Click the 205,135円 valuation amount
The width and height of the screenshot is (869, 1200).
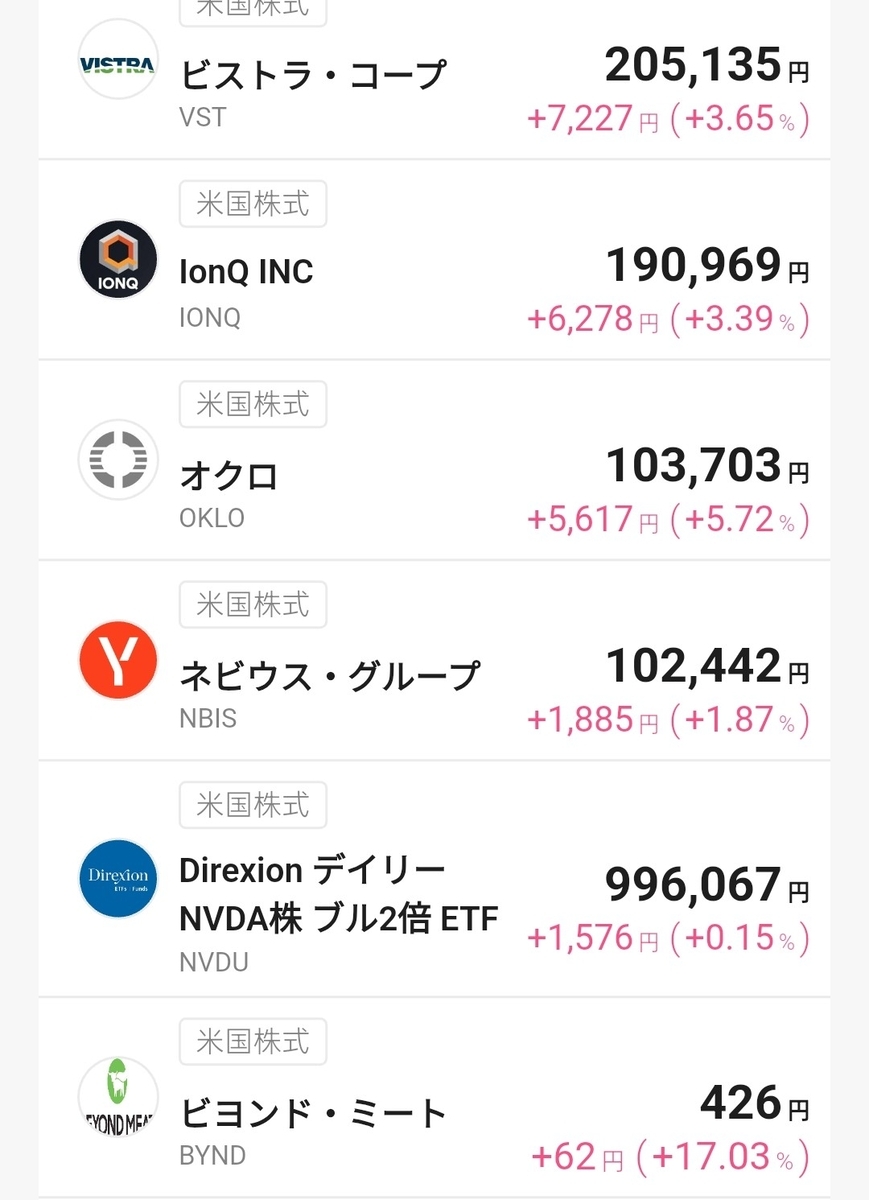[707, 66]
